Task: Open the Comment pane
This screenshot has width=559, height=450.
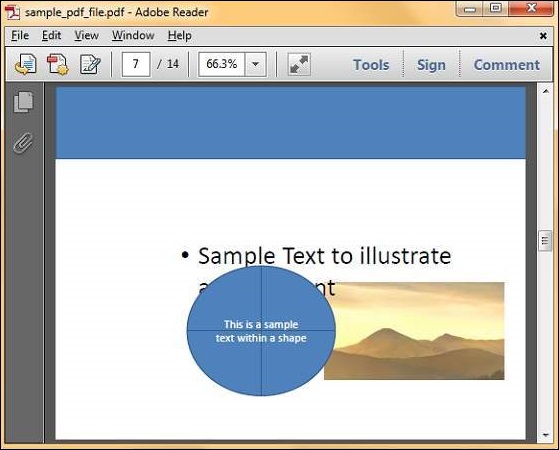Action: [x=507, y=65]
